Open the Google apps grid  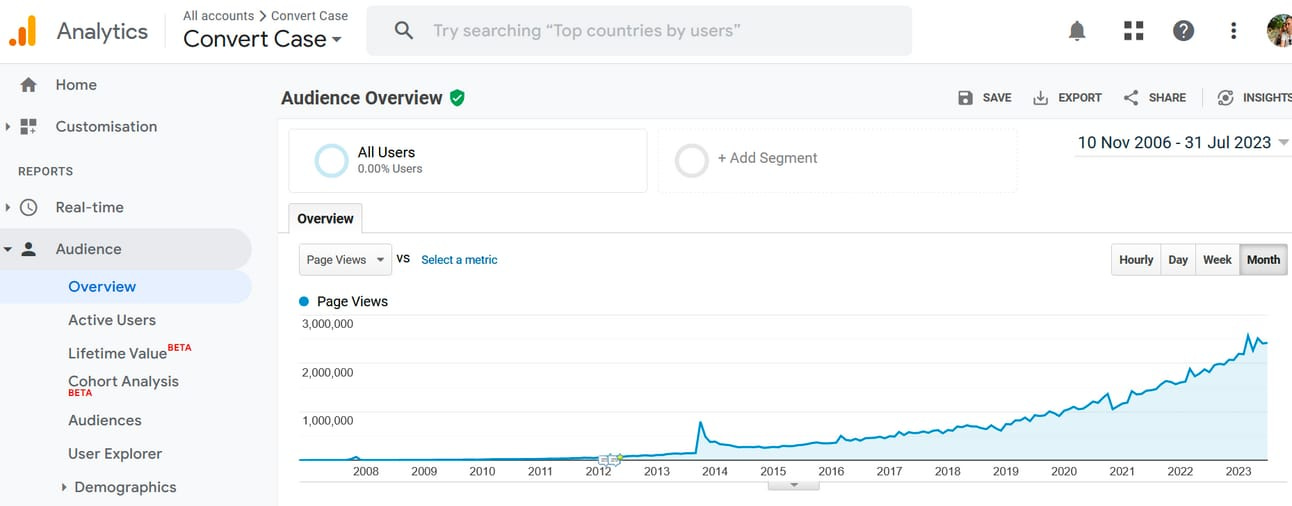pos(1133,31)
